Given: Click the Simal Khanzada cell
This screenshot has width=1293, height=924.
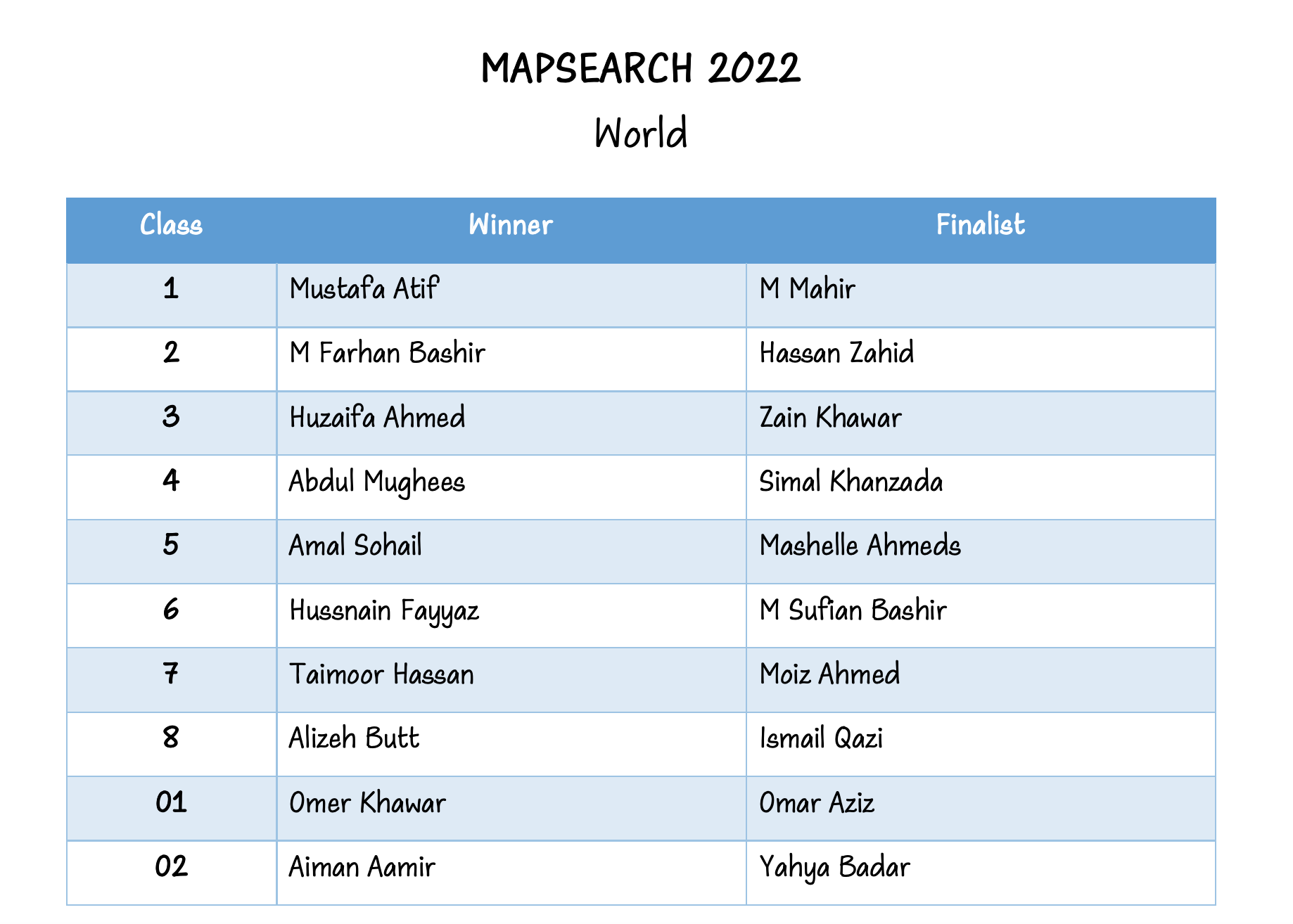Looking at the screenshot, I should [x=851, y=482].
